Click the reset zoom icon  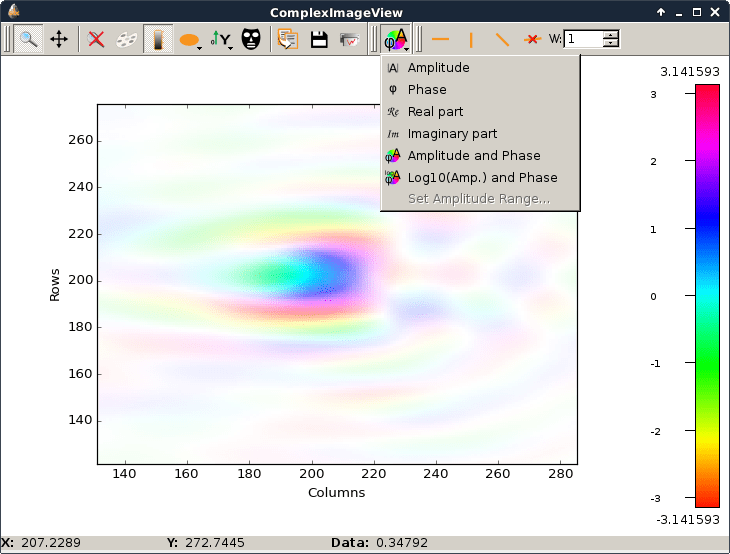click(x=96, y=39)
